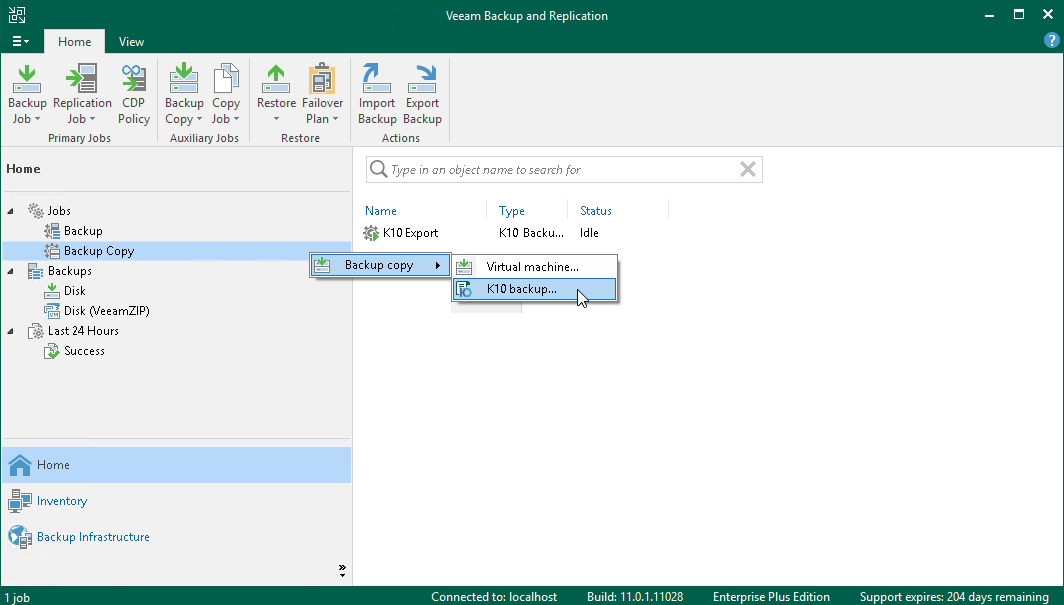The width and height of the screenshot is (1064, 605).
Task: Collapse the Jobs tree node
Action: coord(10,211)
